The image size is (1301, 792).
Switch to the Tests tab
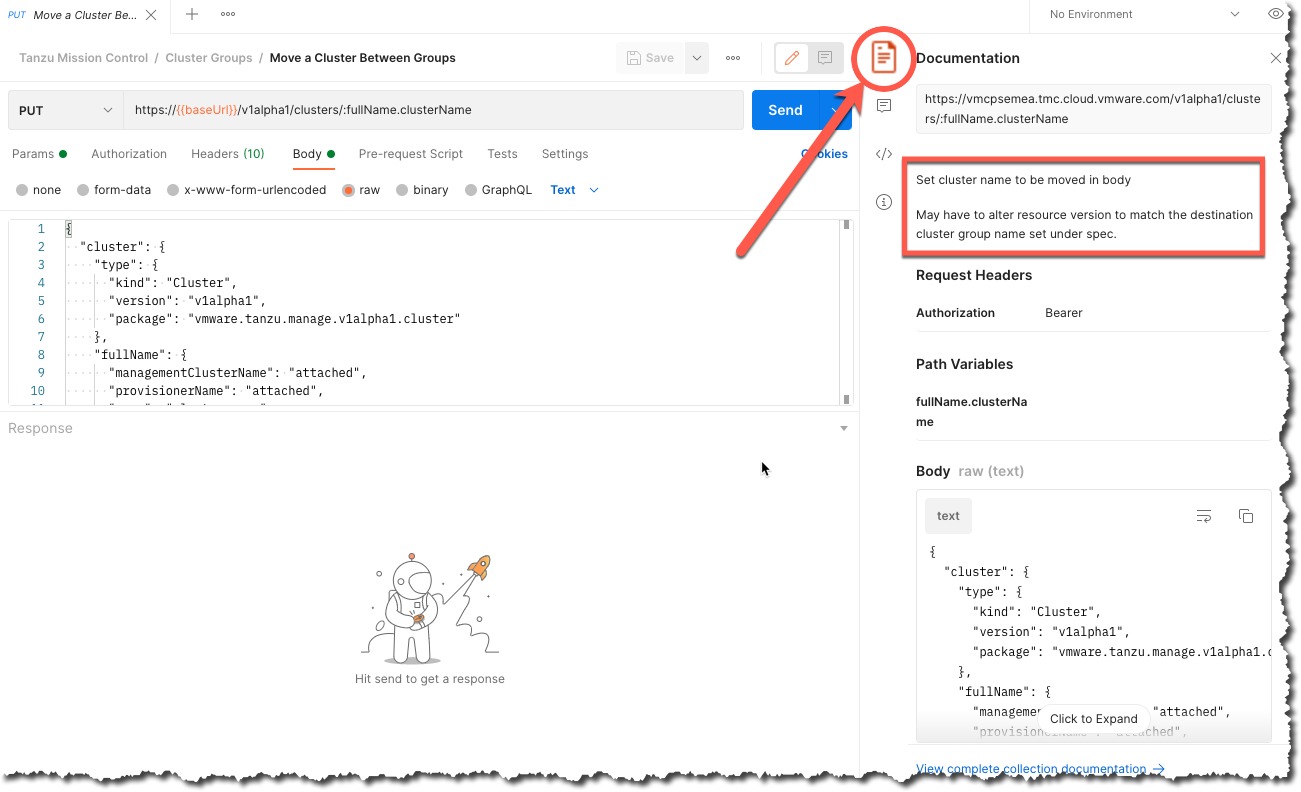coord(502,154)
